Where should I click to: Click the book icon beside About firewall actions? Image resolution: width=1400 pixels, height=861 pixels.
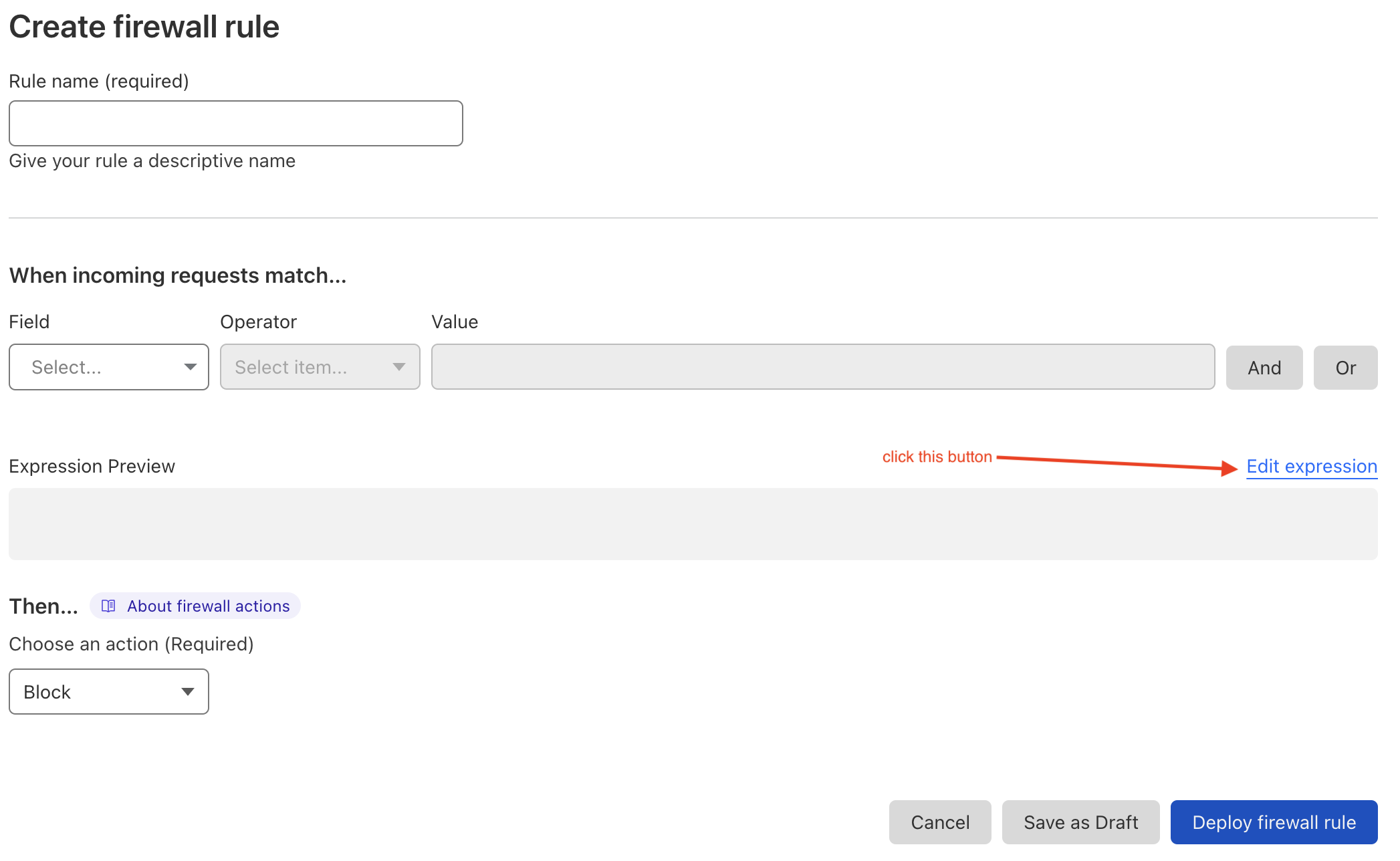(x=108, y=606)
